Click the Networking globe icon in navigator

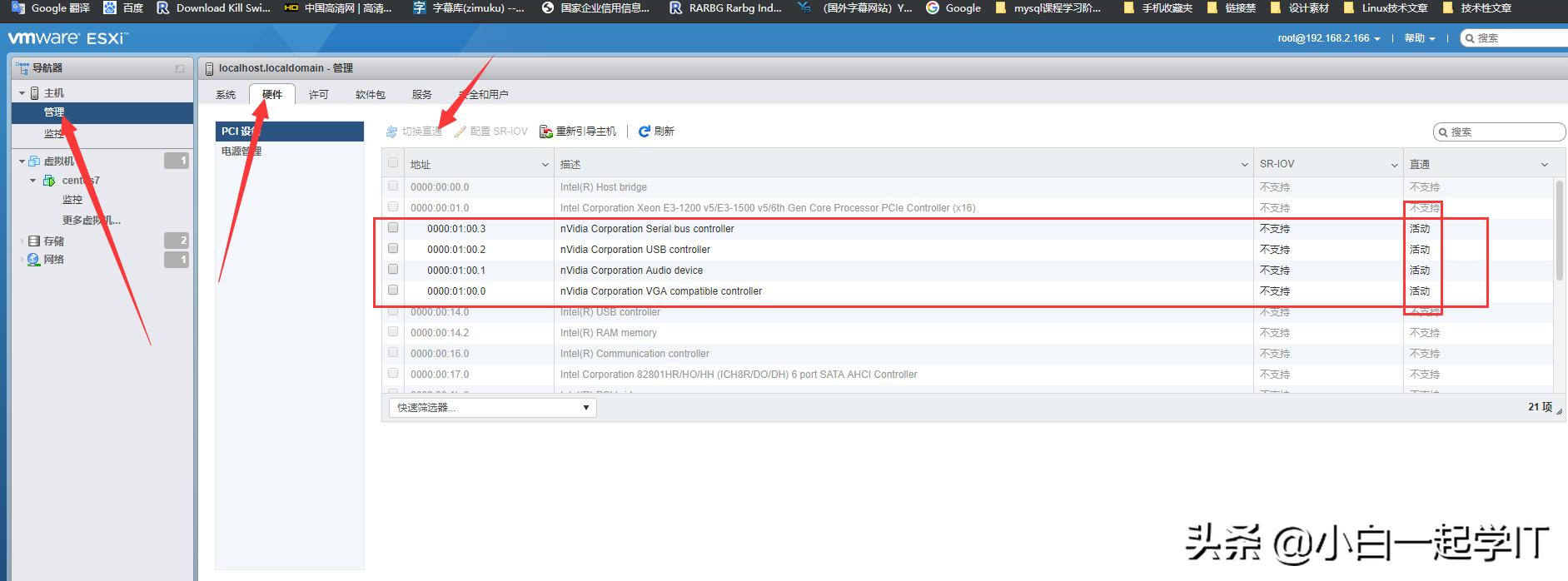(x=34, y=260)
